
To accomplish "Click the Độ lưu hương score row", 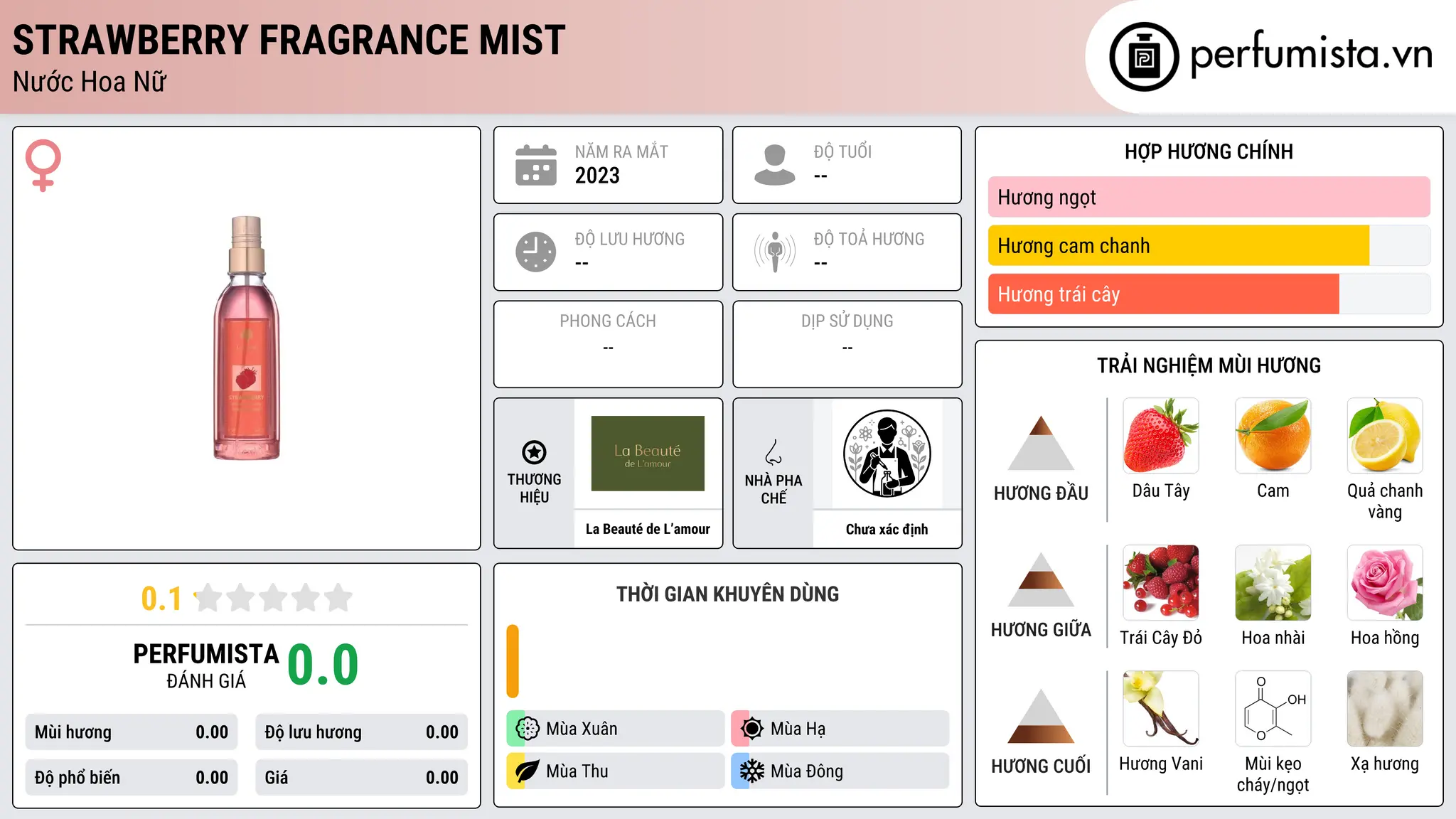I will pyautogui.click(x=361, y=732).
